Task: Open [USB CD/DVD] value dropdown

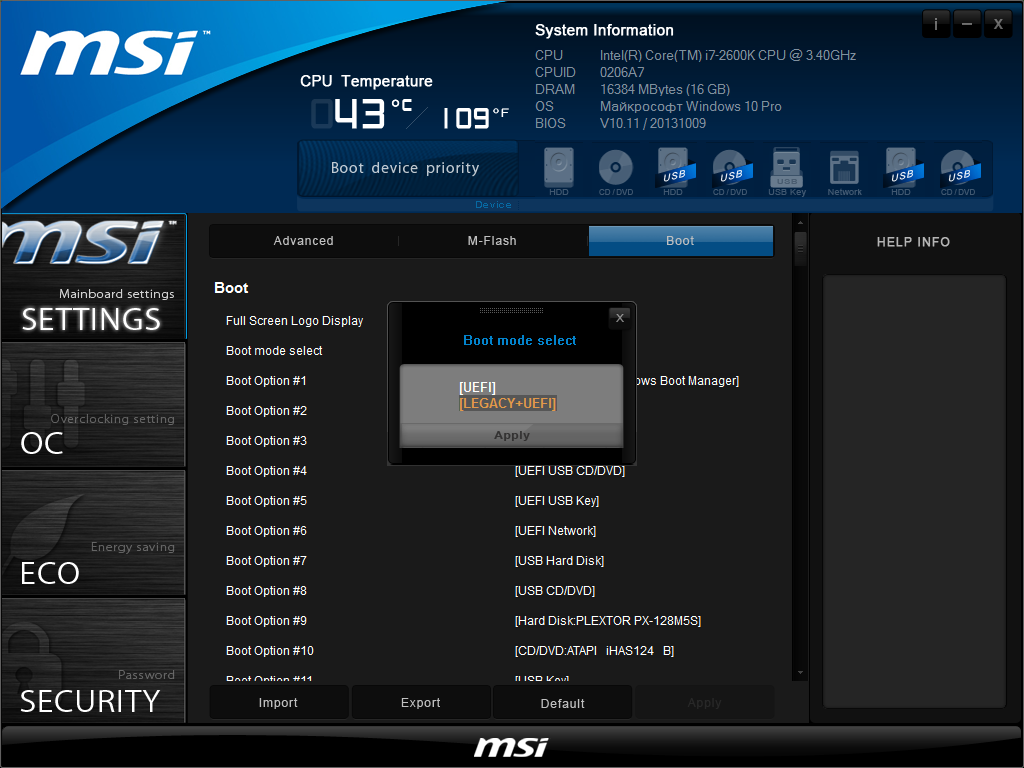Action: [x=555, y=591]
